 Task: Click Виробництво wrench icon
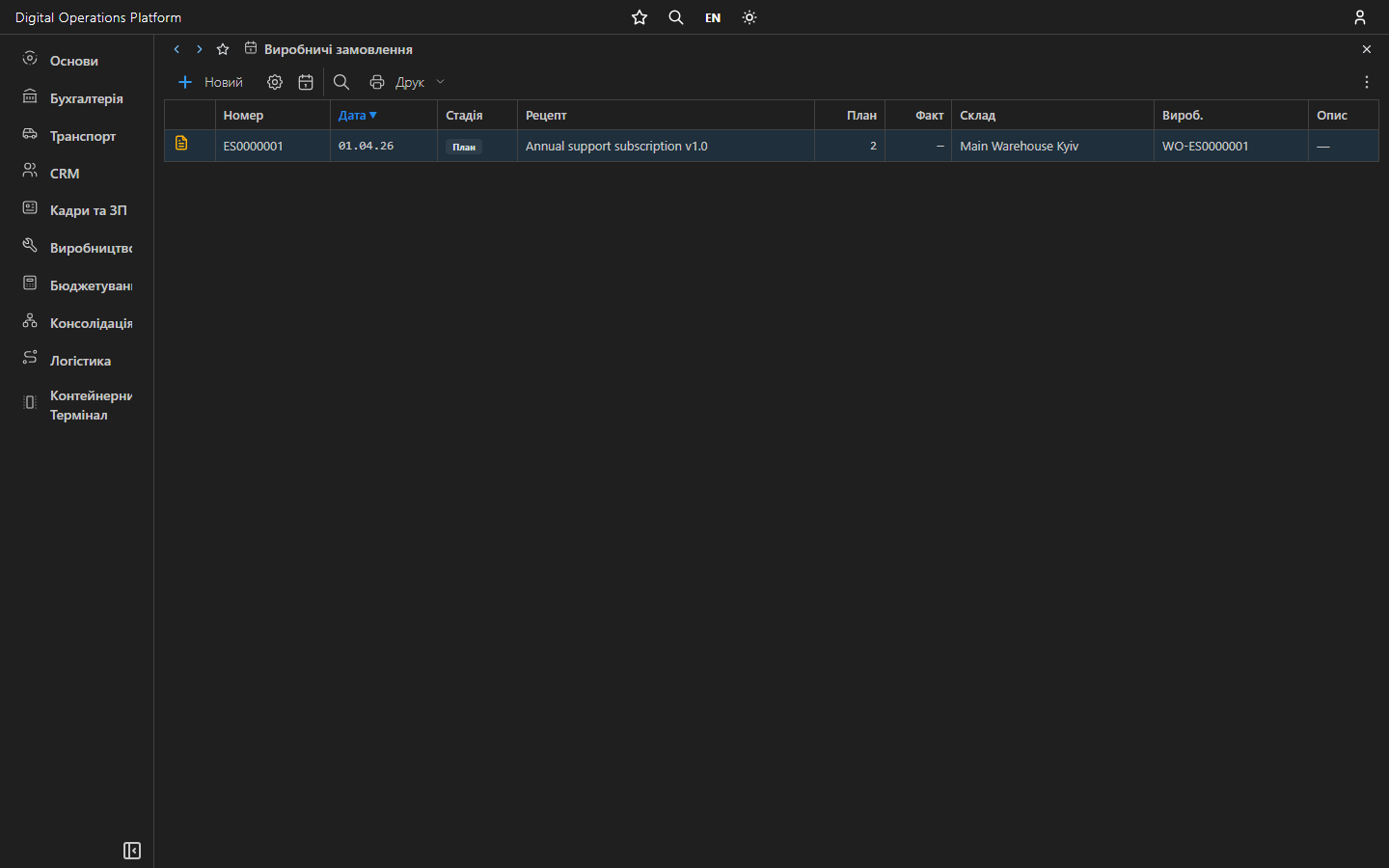(x=30, y=246)
